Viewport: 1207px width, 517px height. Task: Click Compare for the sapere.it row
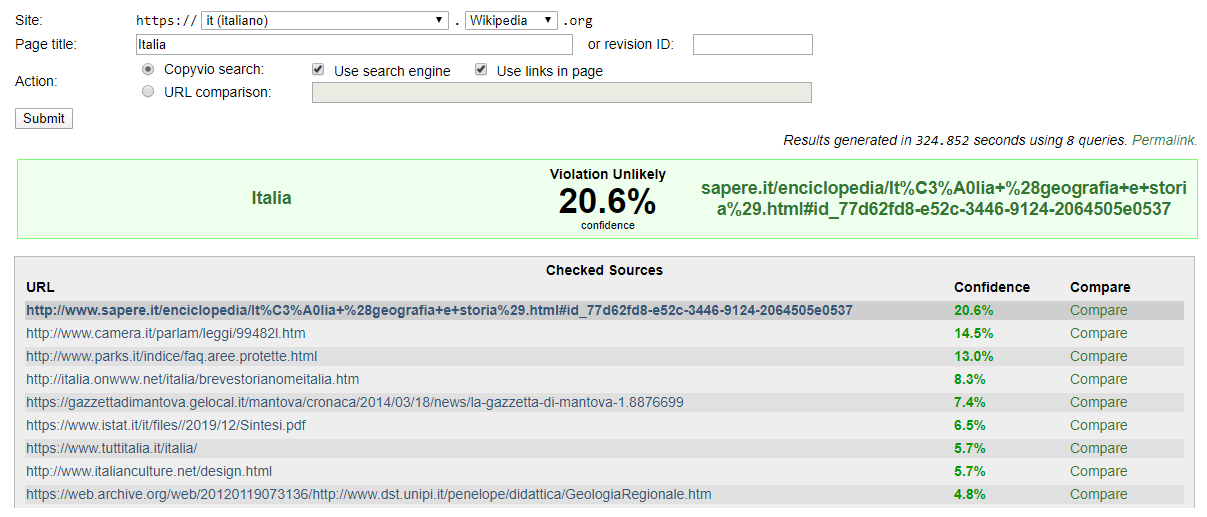1098,310
